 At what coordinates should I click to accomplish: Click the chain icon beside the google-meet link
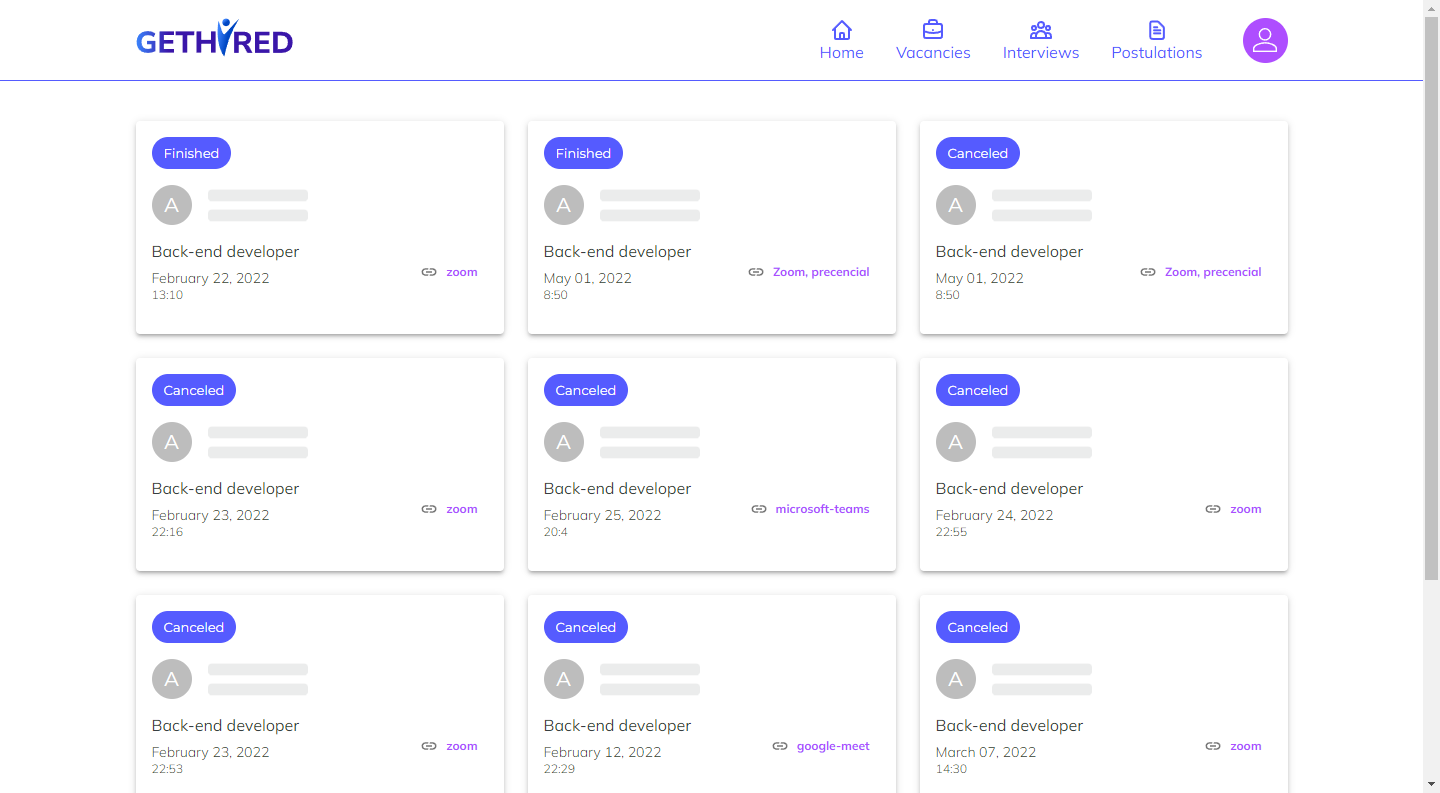pyautogui.click(x=779, y=745)
